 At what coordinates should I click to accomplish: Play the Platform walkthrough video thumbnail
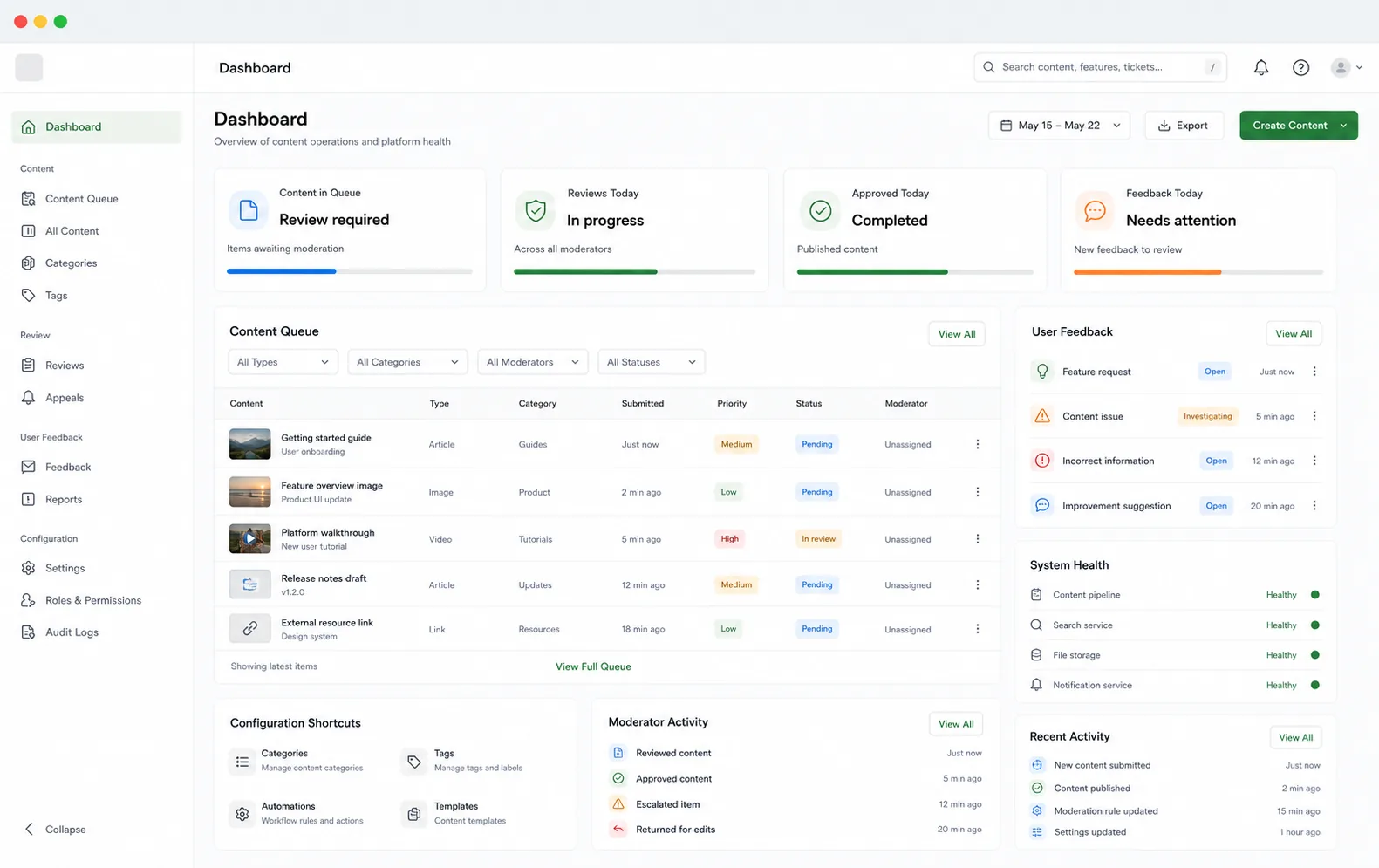click(x=249, y=539)
